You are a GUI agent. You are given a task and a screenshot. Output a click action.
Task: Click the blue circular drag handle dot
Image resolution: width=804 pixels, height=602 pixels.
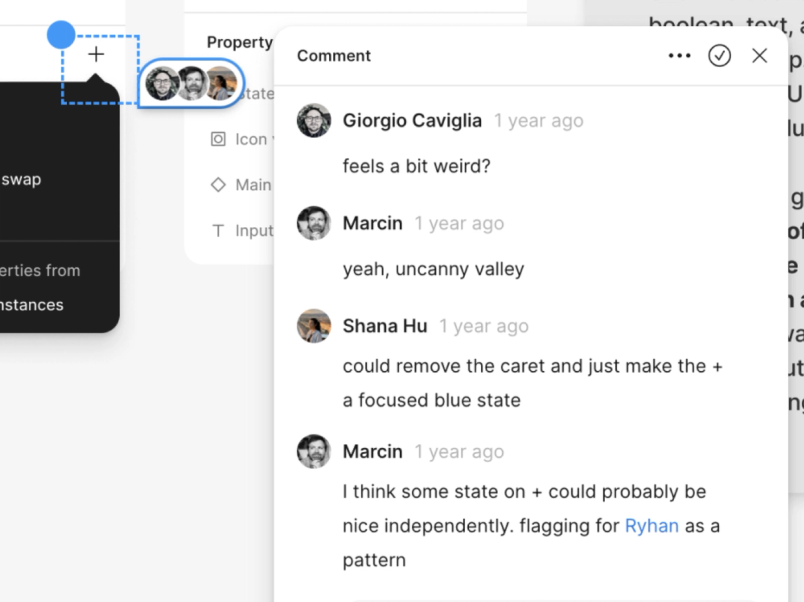pyautogui.click(x=60, y=34)
